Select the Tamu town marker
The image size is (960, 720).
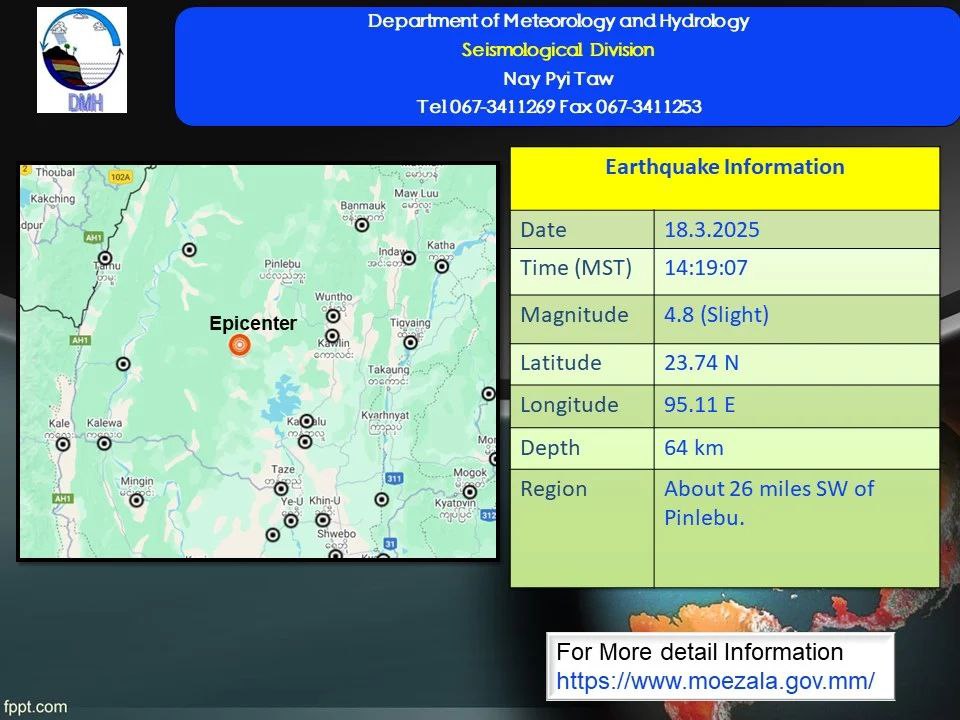105,258
